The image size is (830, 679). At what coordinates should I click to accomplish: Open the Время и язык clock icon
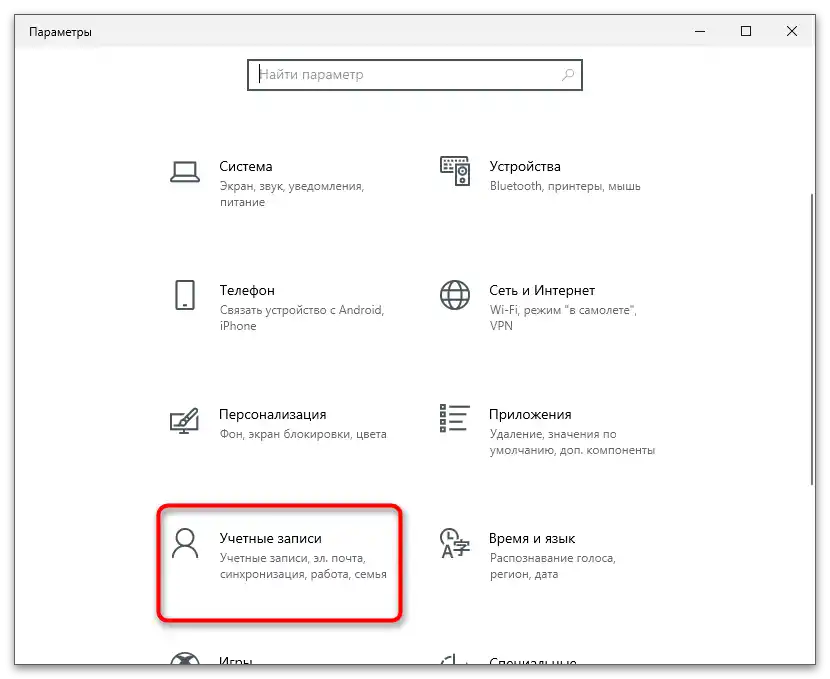coord(455,544)
